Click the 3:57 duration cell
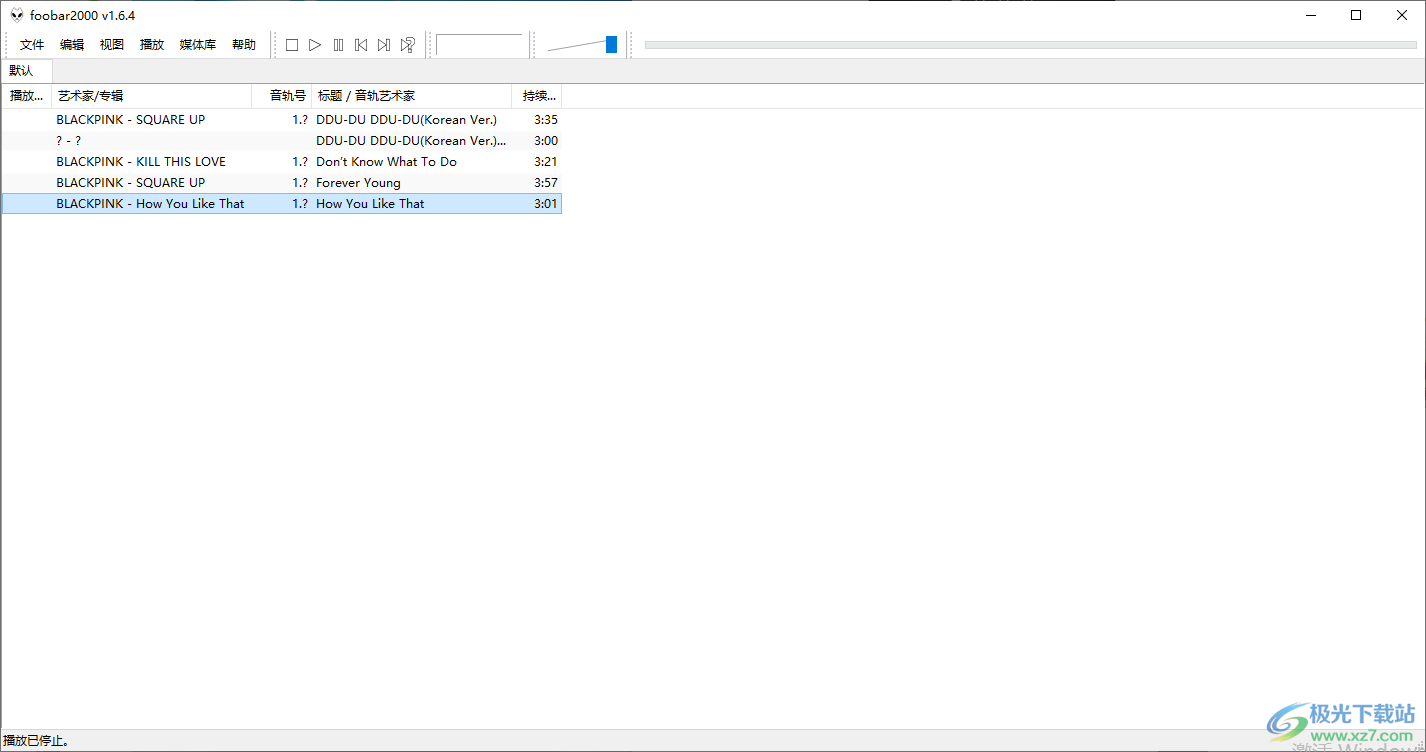 [546, 183]
